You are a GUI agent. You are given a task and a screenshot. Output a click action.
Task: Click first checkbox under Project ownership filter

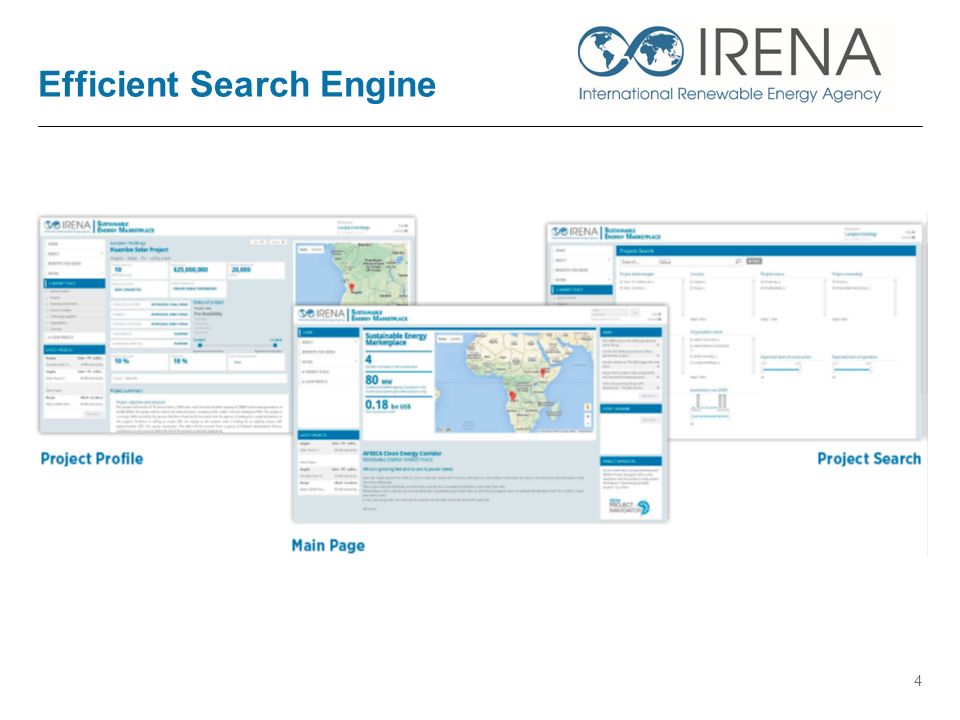pos(834,282)
